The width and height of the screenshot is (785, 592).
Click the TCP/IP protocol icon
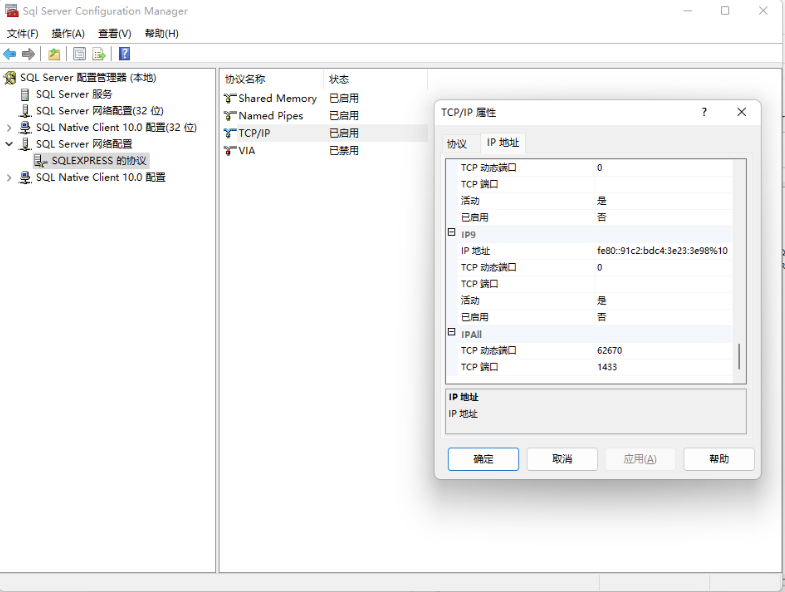230,133
